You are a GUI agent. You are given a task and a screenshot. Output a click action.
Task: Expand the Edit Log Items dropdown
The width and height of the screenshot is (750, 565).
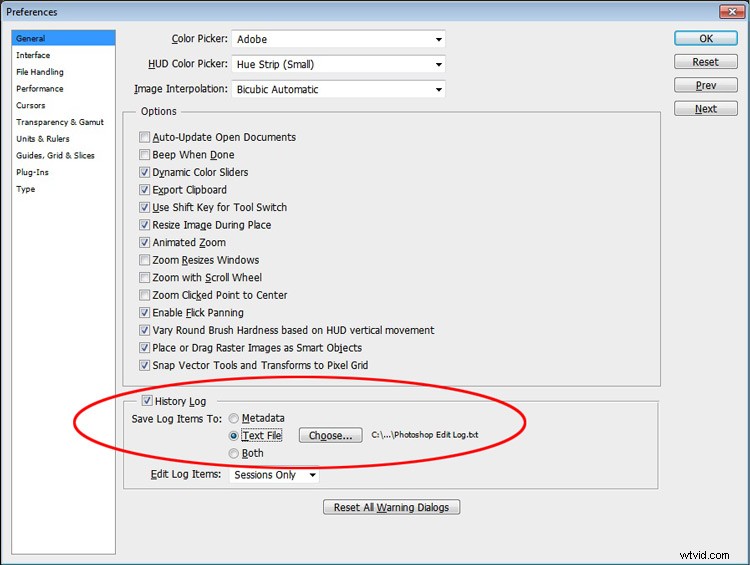[274, 475]
